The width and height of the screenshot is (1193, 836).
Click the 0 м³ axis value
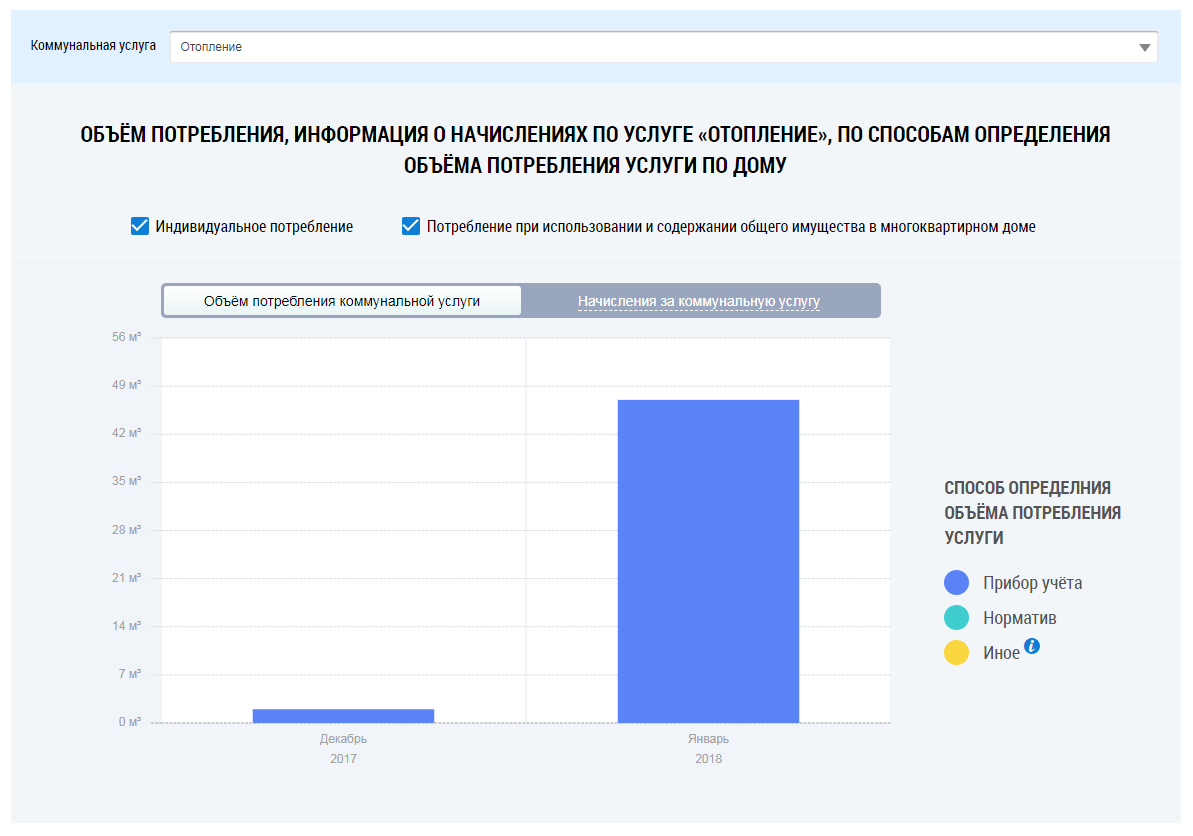[x=129, y=722]
